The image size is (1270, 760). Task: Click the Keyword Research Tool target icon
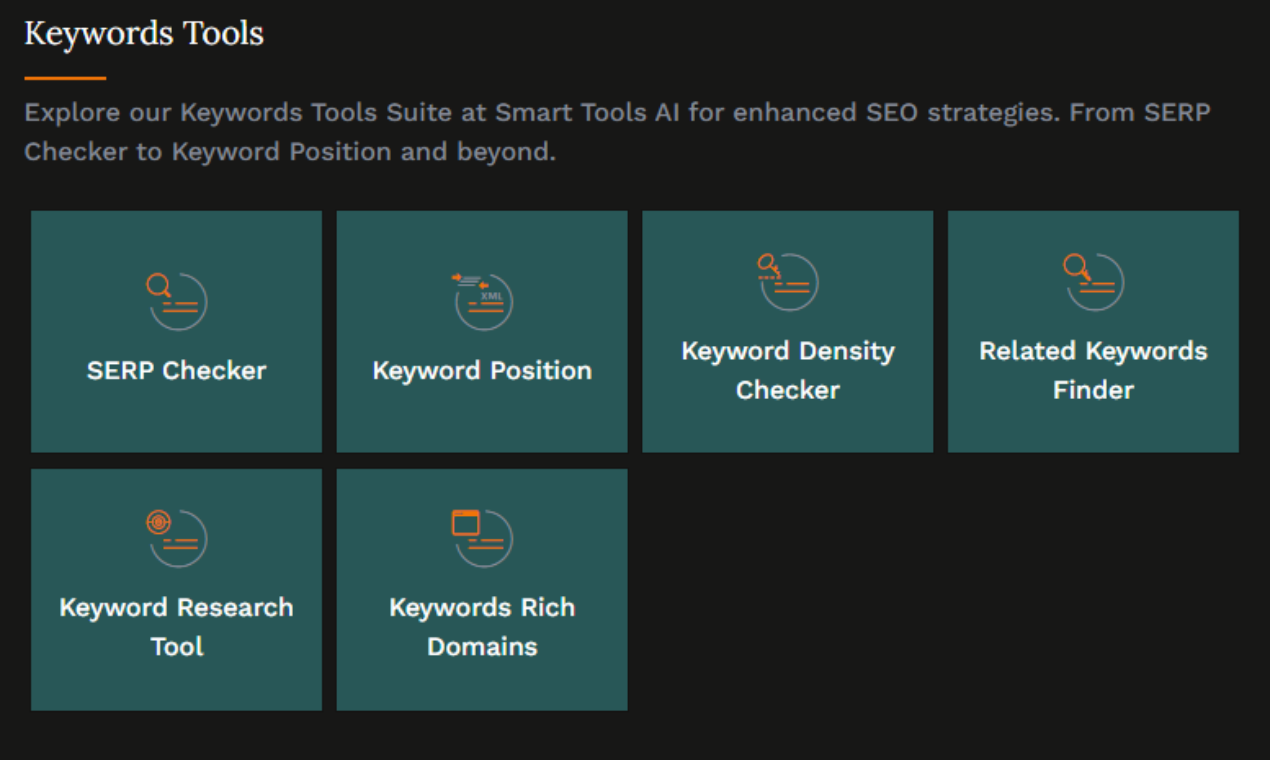tap(176, 538)
